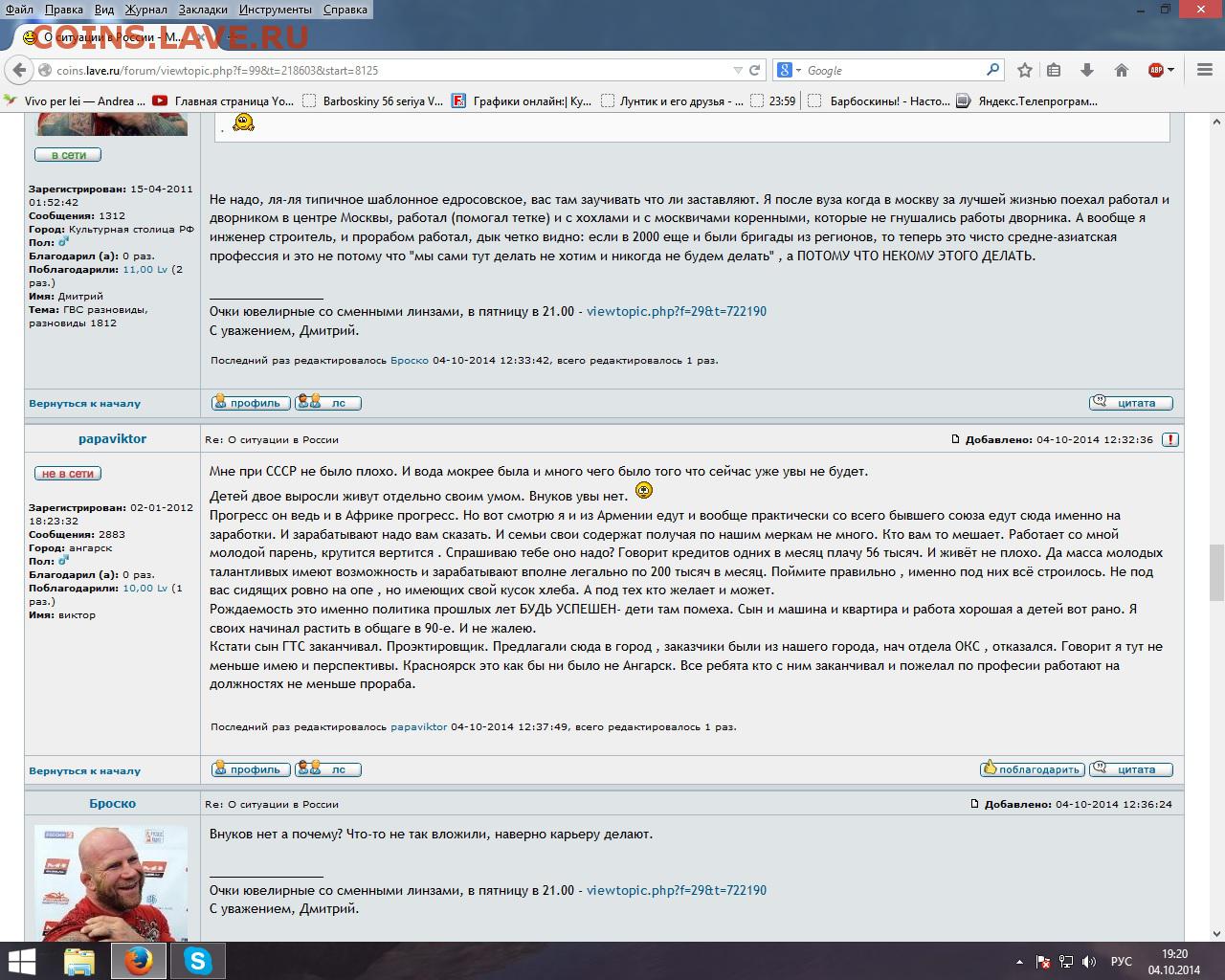
Task: Open the viewtopic.php?f=29&t=722190 signature link
Action: 676,311
